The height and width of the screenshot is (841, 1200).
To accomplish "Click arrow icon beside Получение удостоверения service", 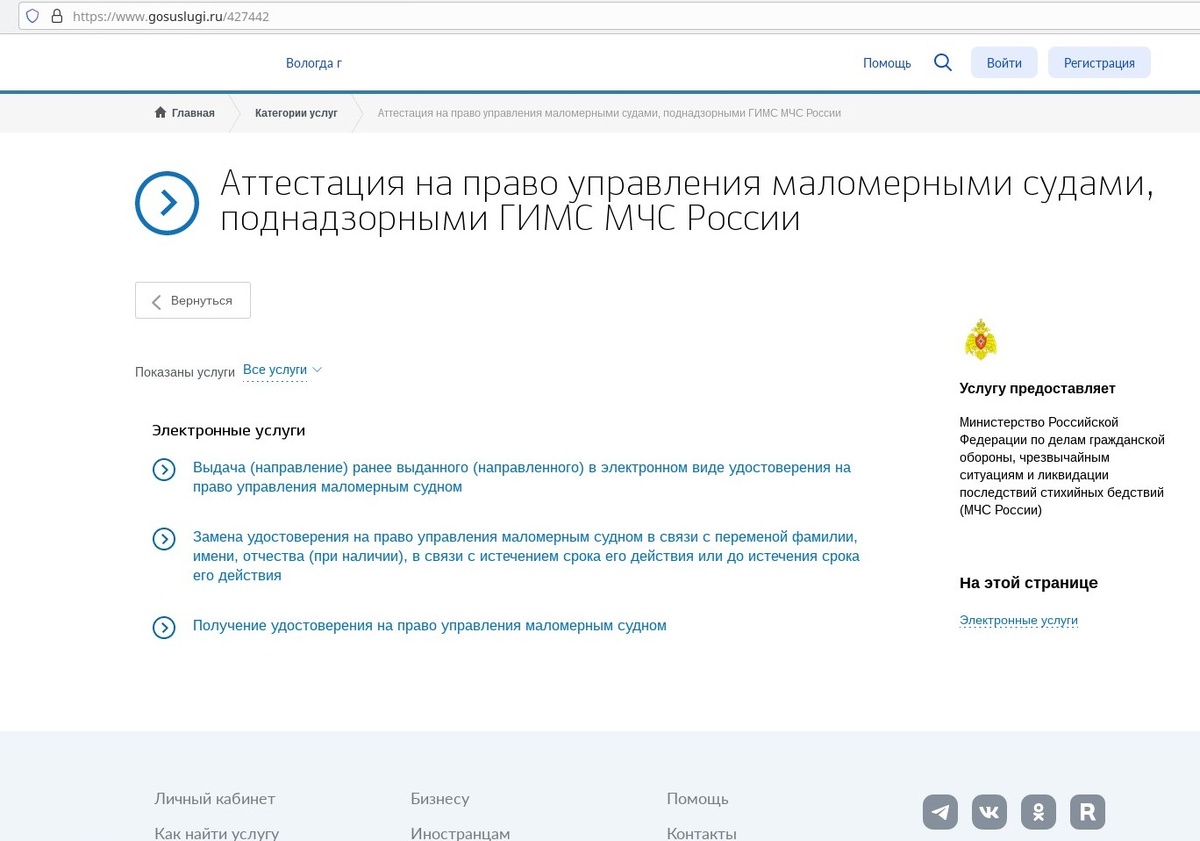I will coord(164,627).
